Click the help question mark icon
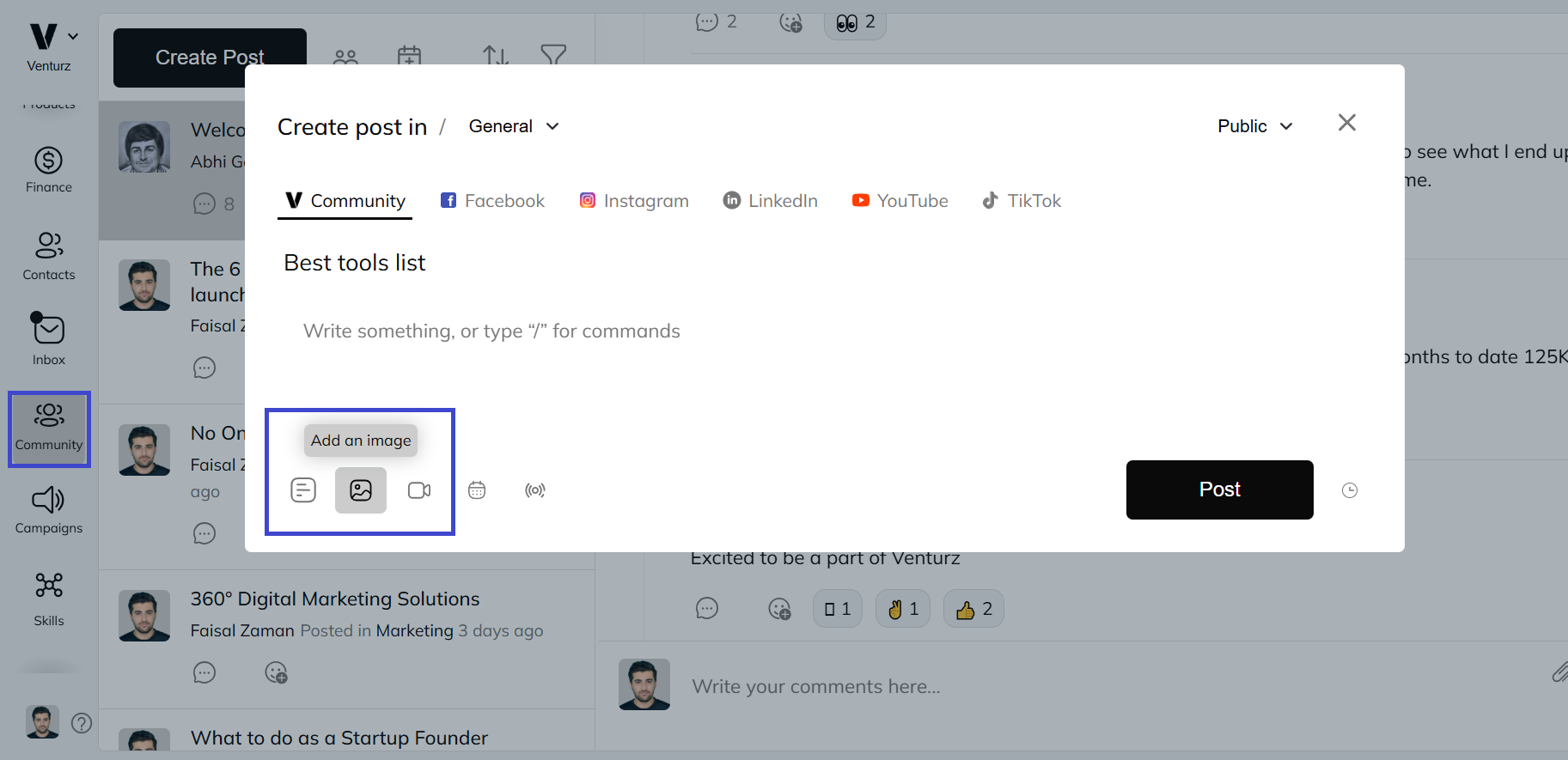 82,723
